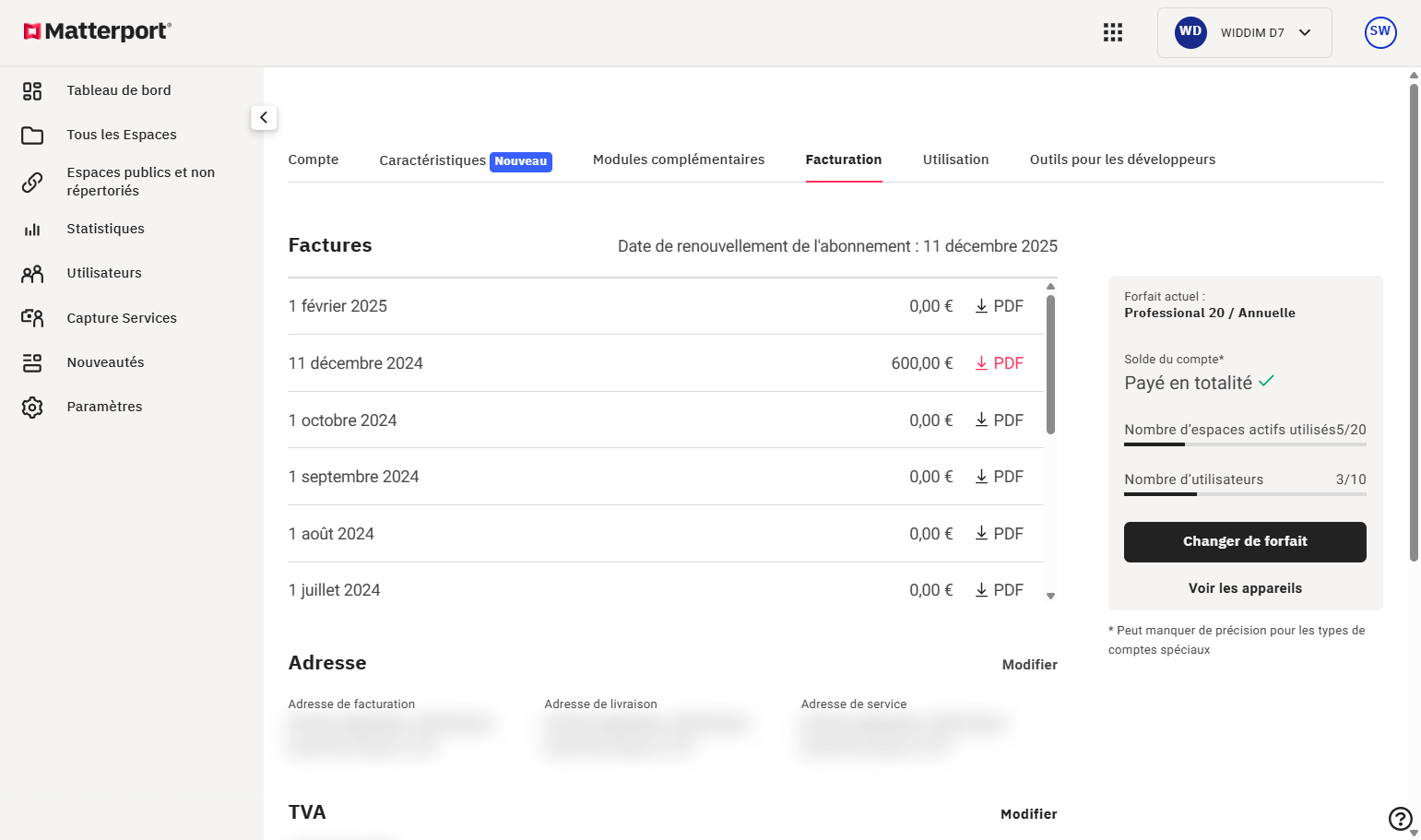Click the 600,00 € invoice amount
Screen dimensions: 1421x840
(x=922, y=363)
